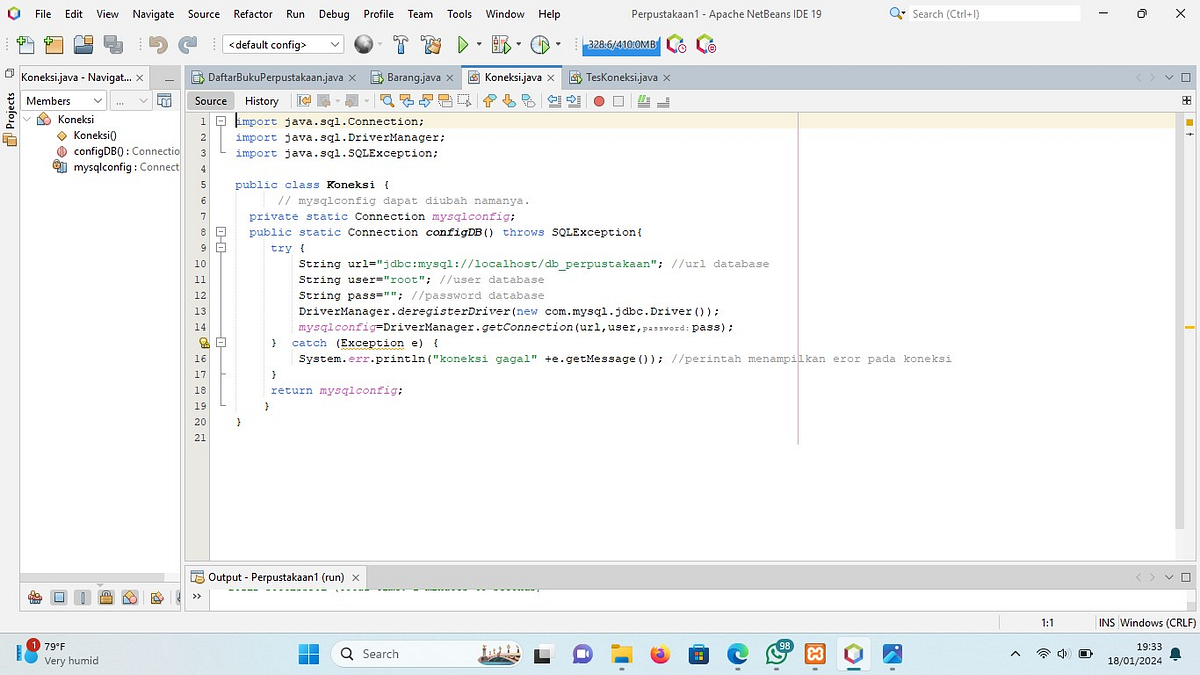Profile the project
The height and width of the screenshot is (675, 1200).
(540, 44)
